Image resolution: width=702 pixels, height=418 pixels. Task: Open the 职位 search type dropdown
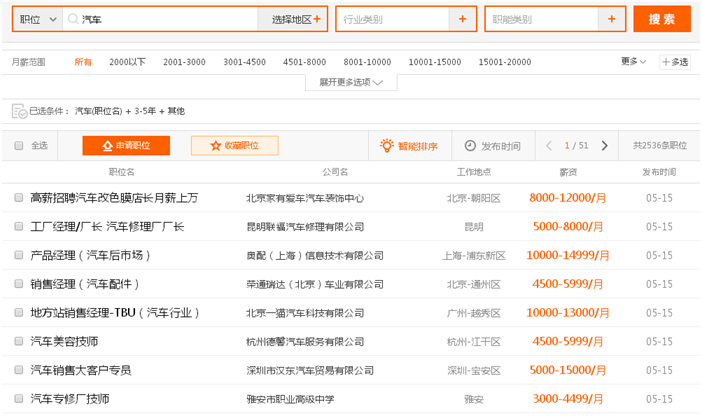pyautogui.click(x=38, y=19)
